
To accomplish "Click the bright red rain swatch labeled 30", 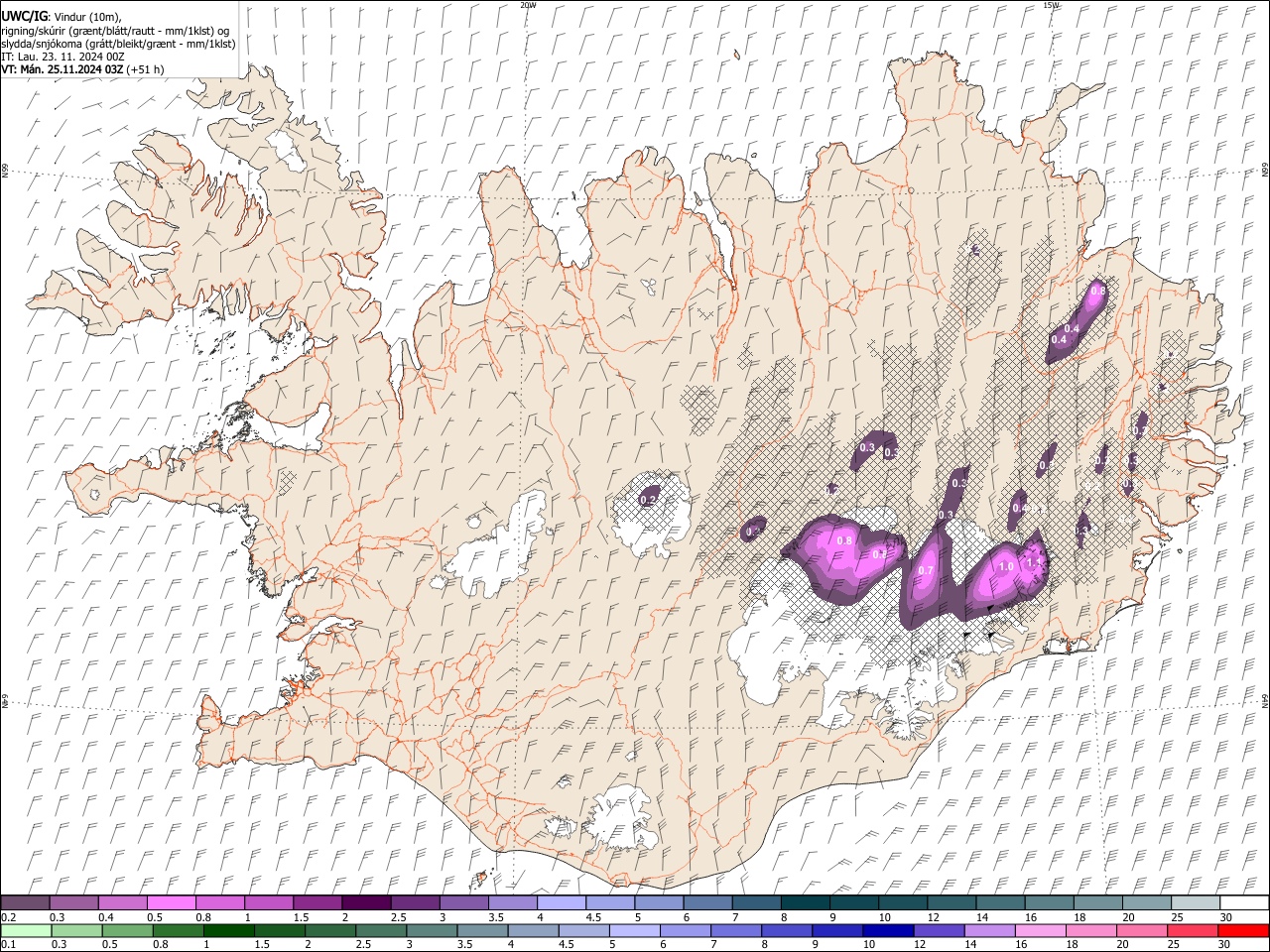I will click(x=1243, y=931).
